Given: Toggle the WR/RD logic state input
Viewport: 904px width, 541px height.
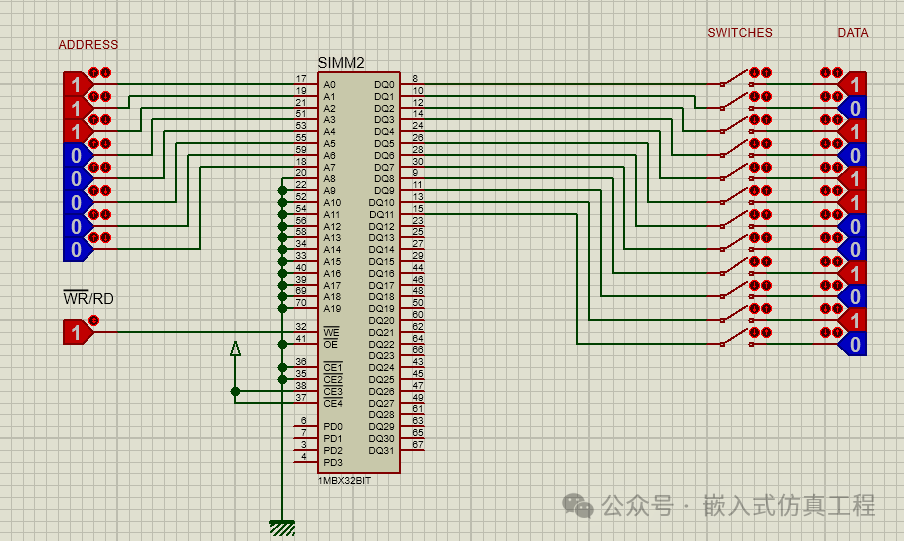Looking at the screenshot, I should pos(74,332).
